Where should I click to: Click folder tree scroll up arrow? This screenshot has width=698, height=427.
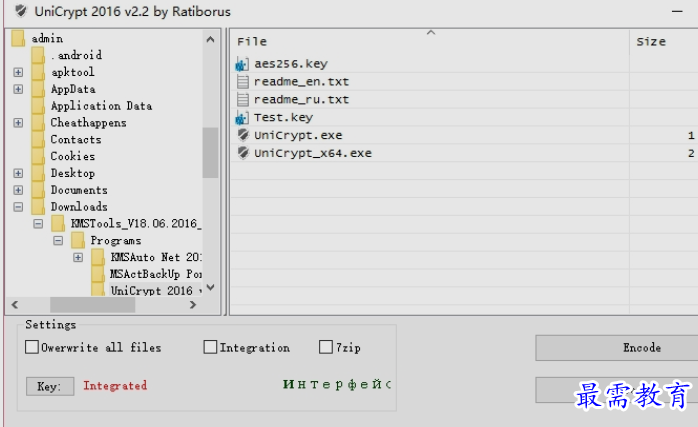pos(211,40)
